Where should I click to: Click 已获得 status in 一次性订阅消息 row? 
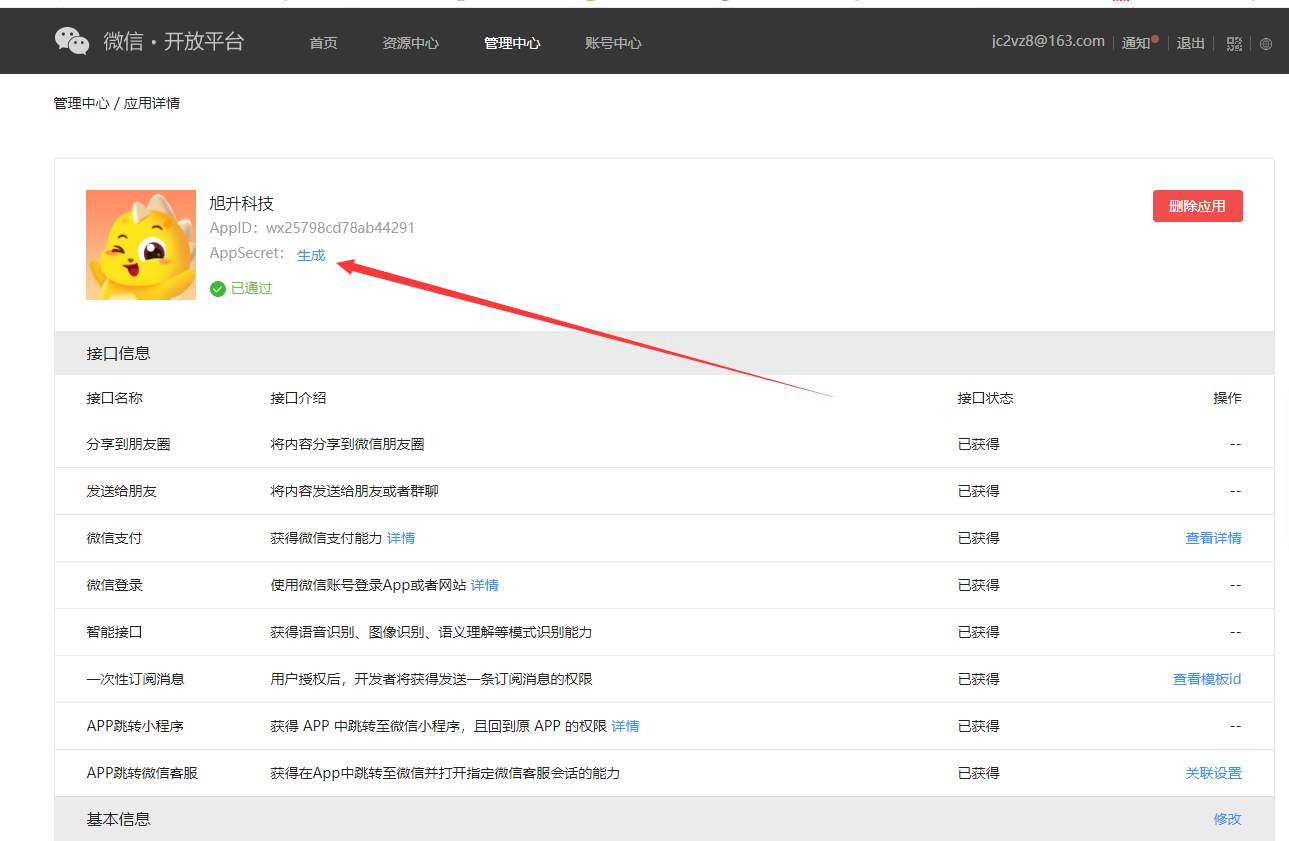point(978,679)
